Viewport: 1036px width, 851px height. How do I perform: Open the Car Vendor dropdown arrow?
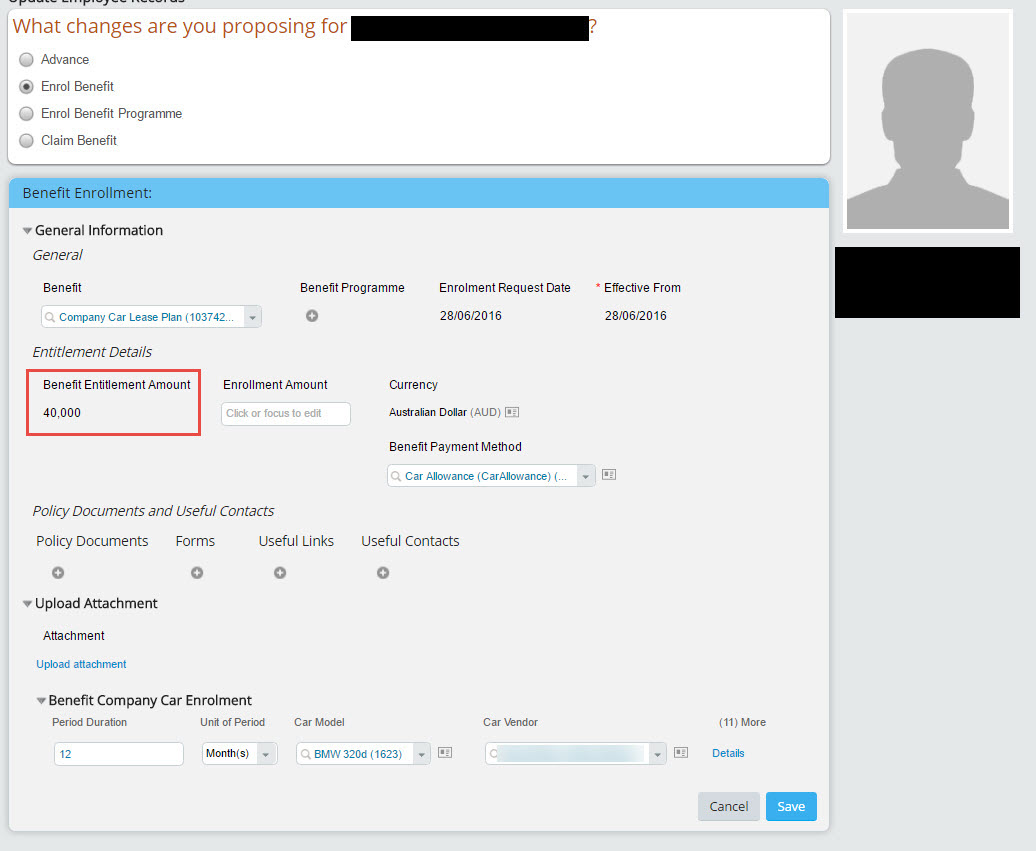[657, 754]
